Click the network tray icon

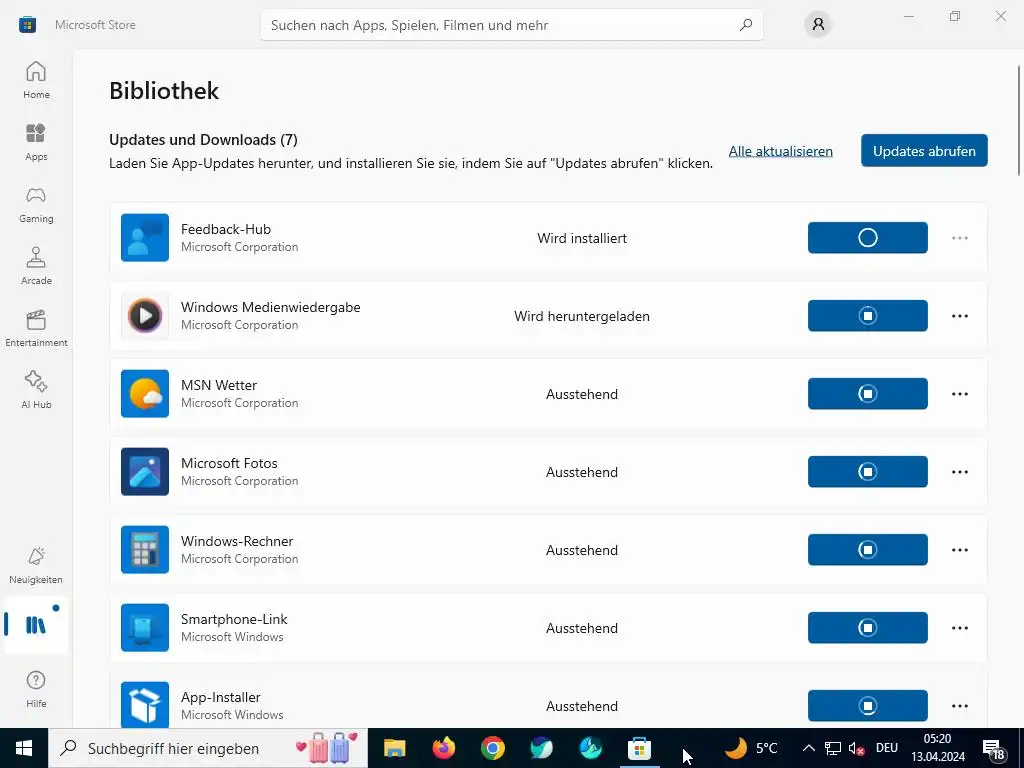tap(833, 748)
